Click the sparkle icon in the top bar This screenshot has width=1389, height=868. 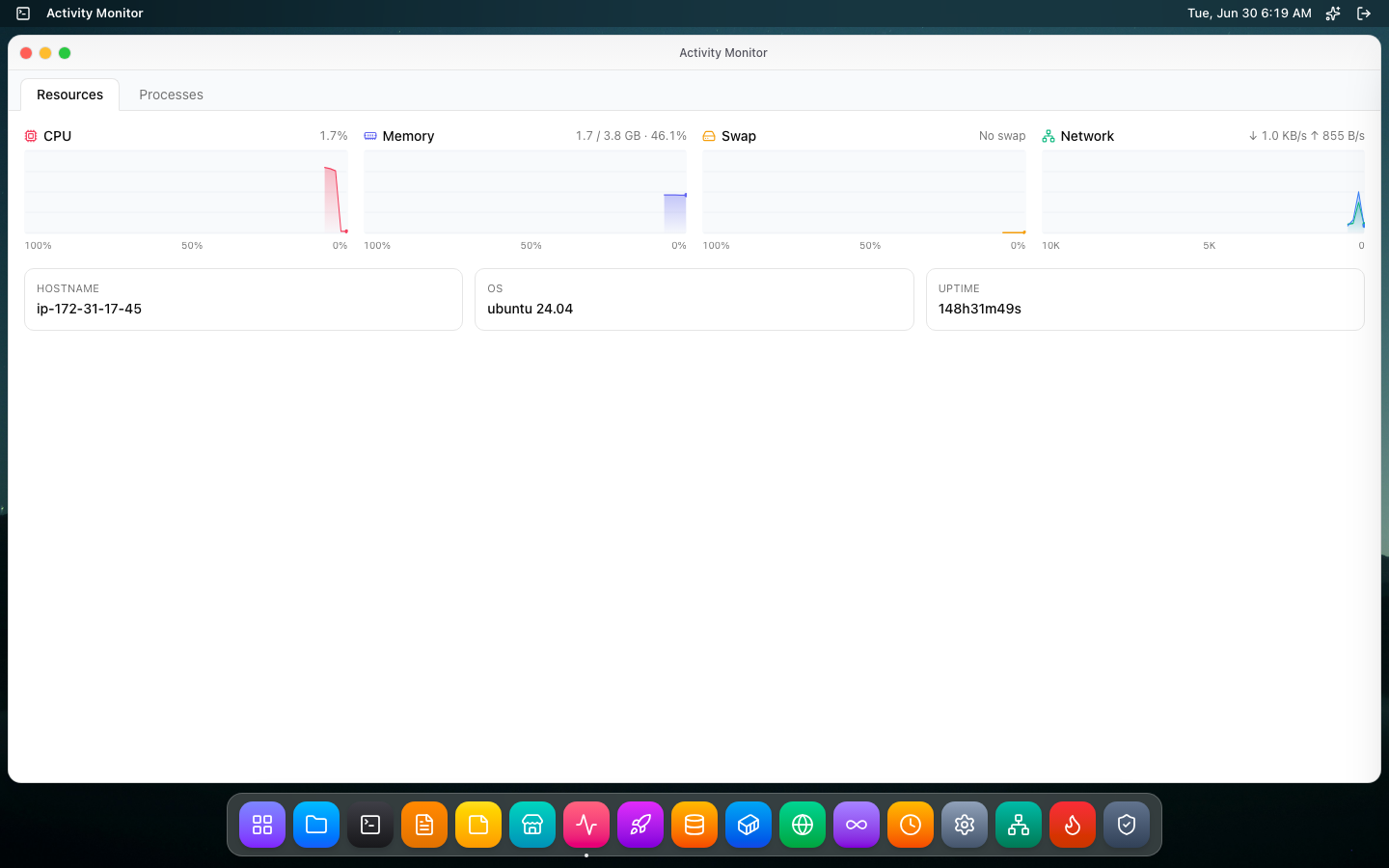[1333, 14]
